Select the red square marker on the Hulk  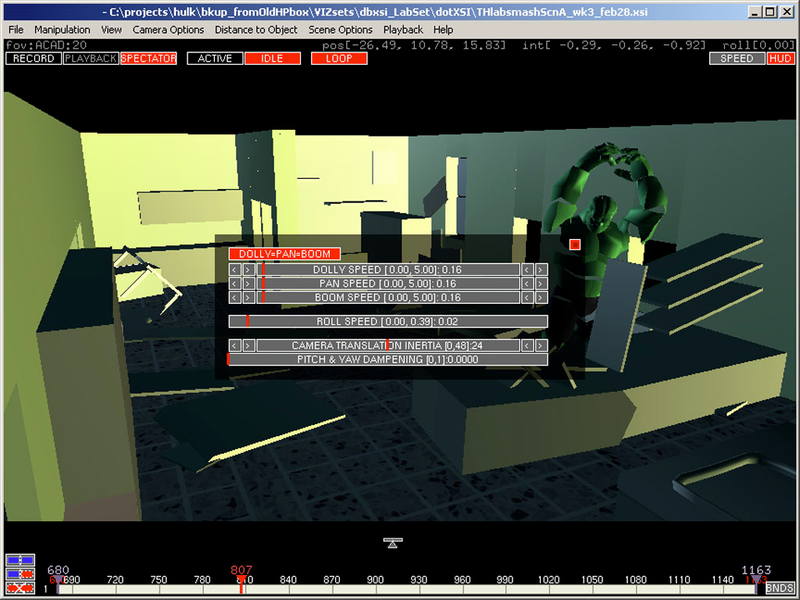[575, 244]
